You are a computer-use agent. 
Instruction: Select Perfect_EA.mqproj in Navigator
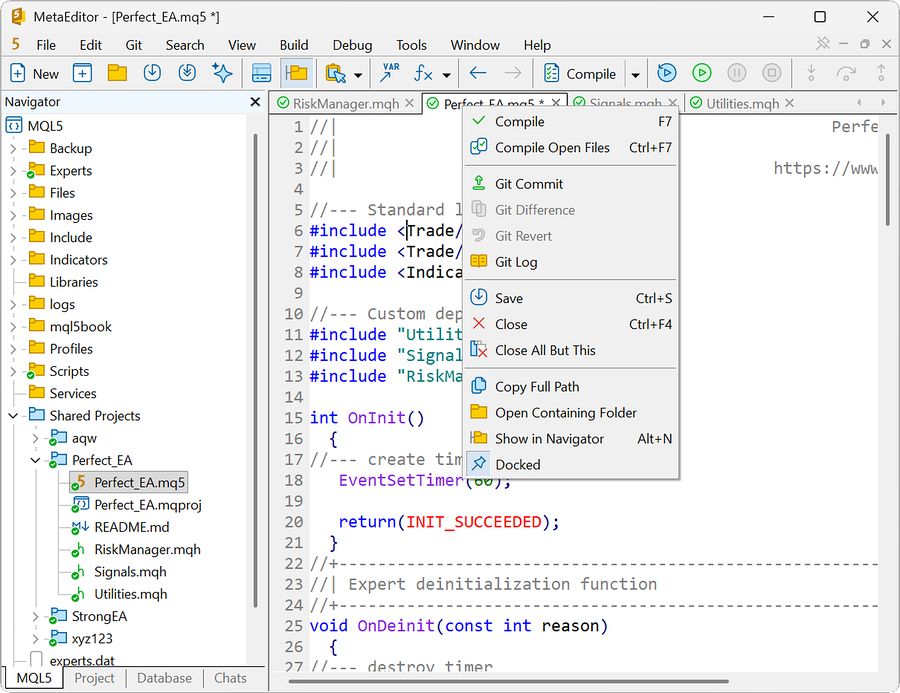(137, 505)
